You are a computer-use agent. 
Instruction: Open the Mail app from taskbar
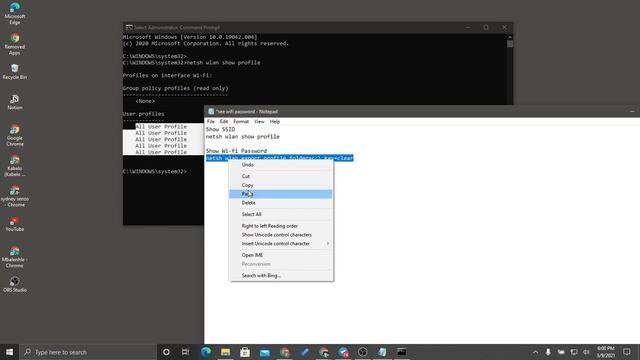[264, 352]
